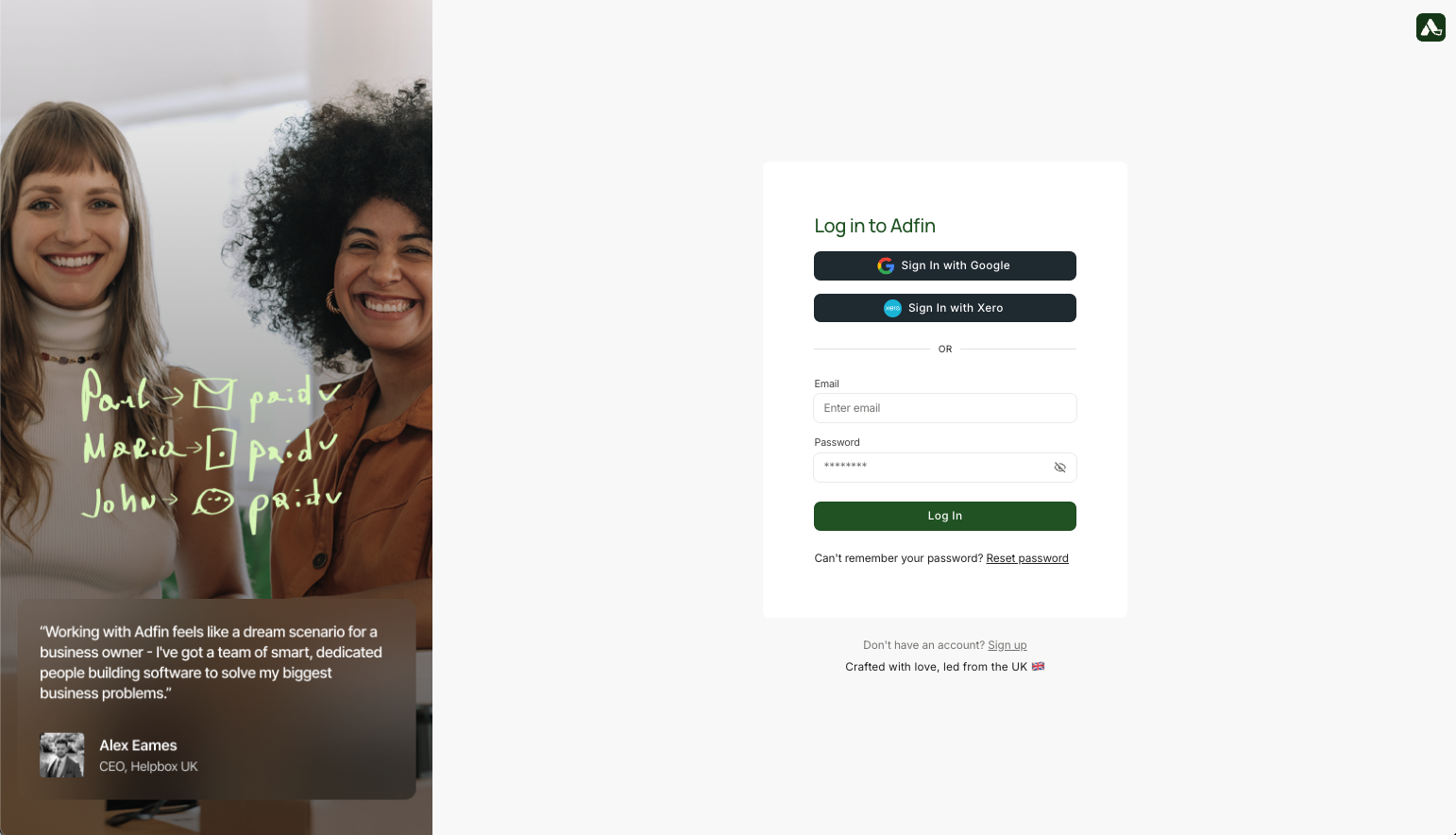Click the OR divider between sign-in options
The width and height of the screenshot is (1456, 835).
click(x=945, y=349)
